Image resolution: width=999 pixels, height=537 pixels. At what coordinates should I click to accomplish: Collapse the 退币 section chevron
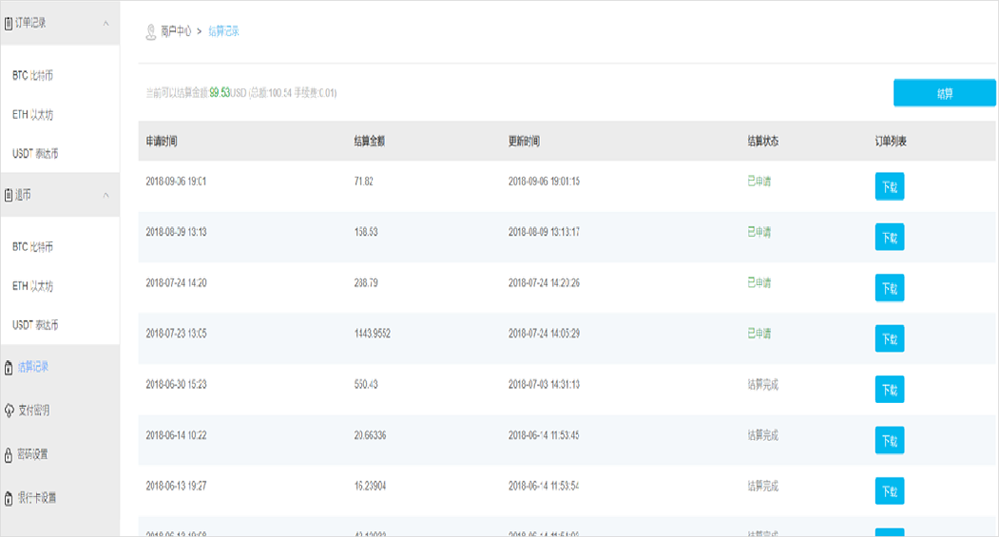click(106, 195)
